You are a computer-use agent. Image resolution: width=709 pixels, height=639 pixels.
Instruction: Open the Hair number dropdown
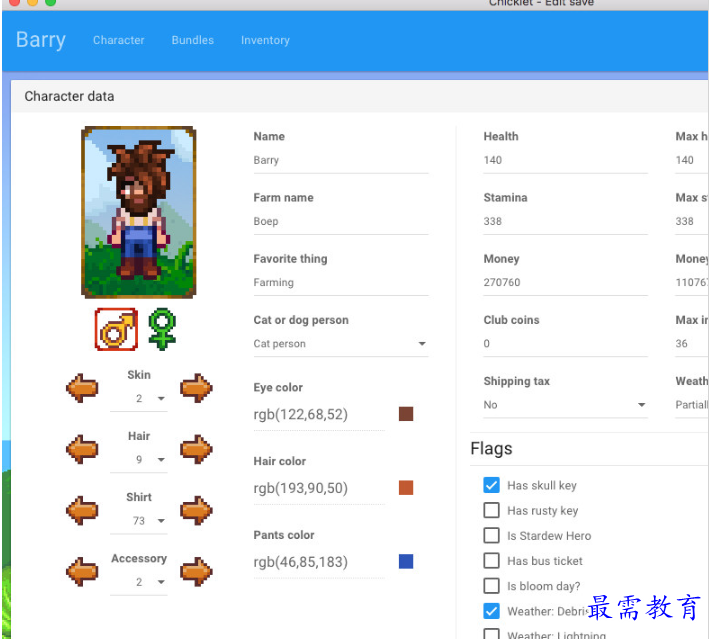(x=139, y=459)
